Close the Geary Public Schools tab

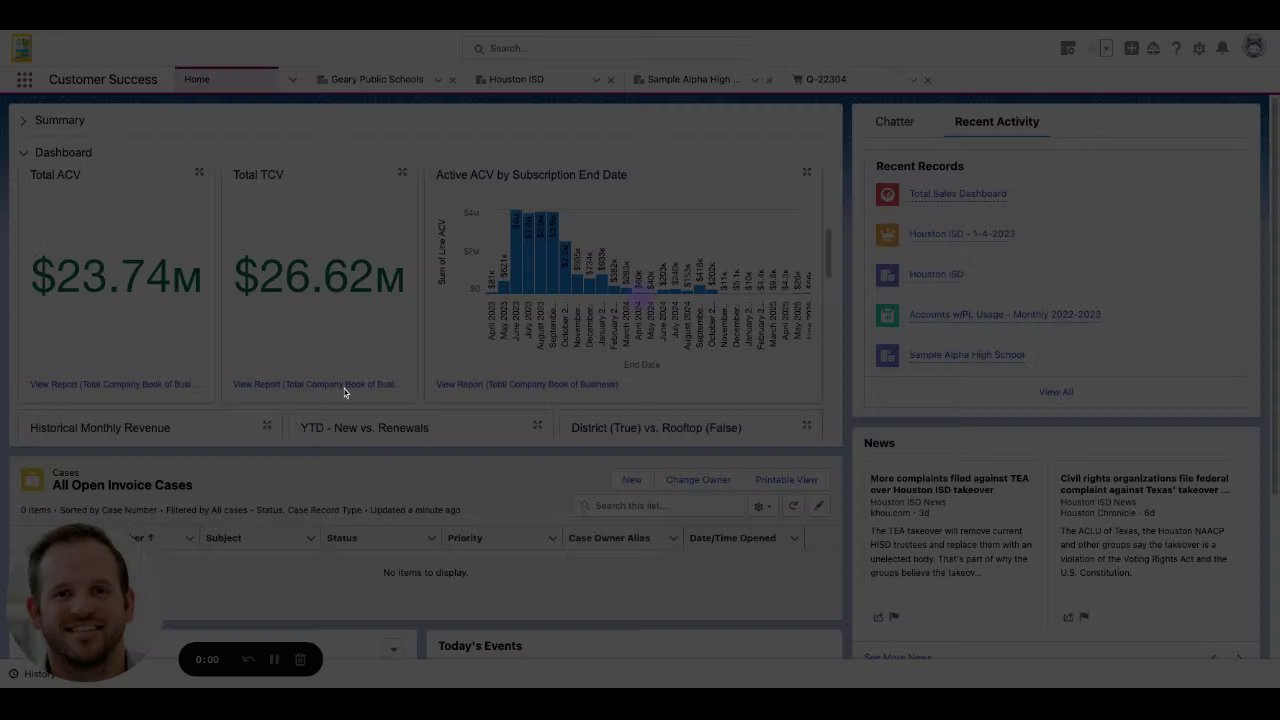tap(453, 80)
